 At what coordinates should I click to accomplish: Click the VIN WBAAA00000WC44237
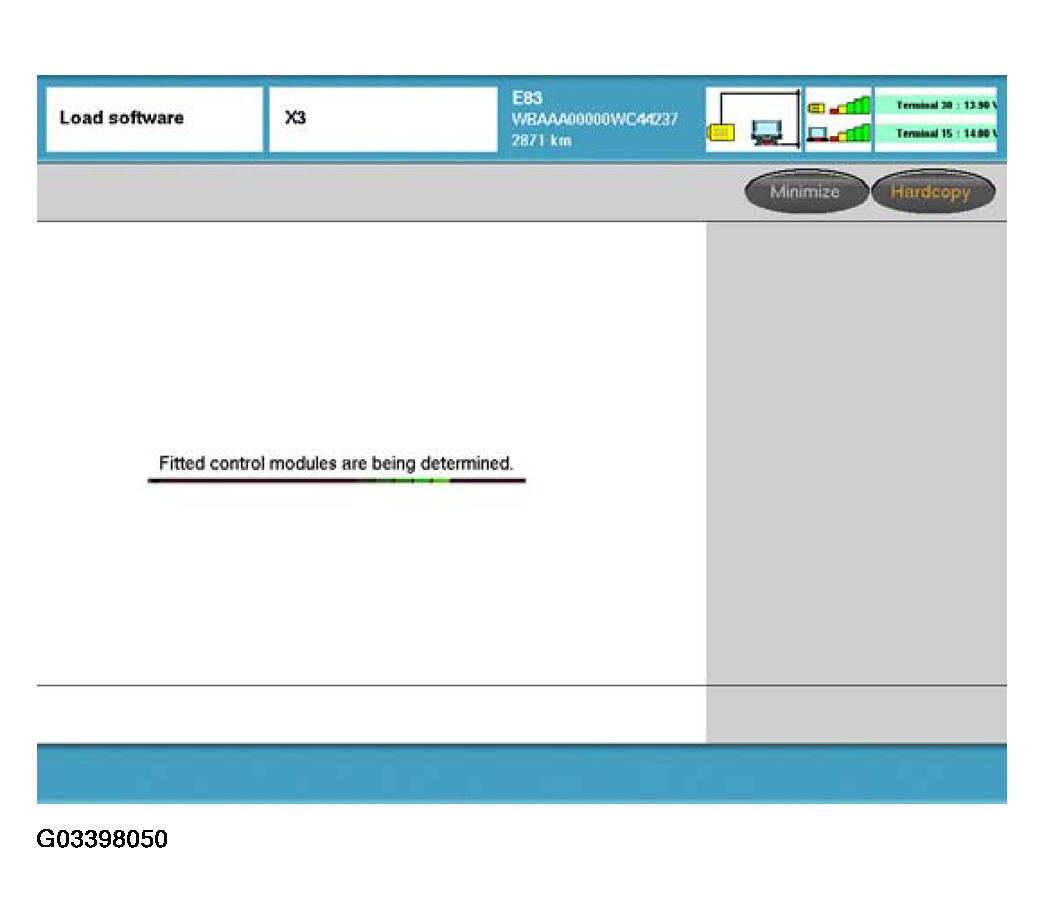[594, 119]
